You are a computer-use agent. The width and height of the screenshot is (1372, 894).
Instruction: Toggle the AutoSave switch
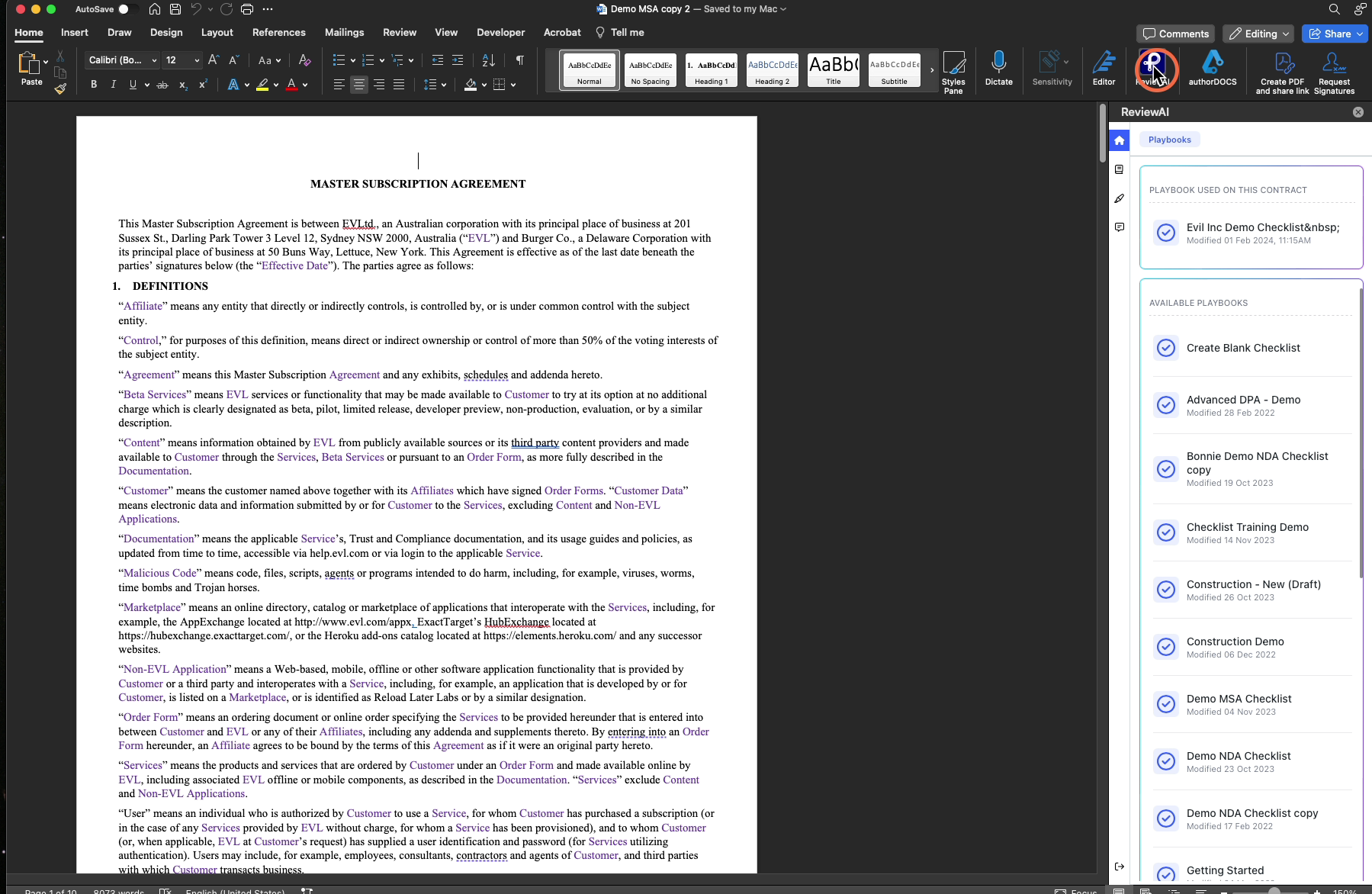pos(128,9)
